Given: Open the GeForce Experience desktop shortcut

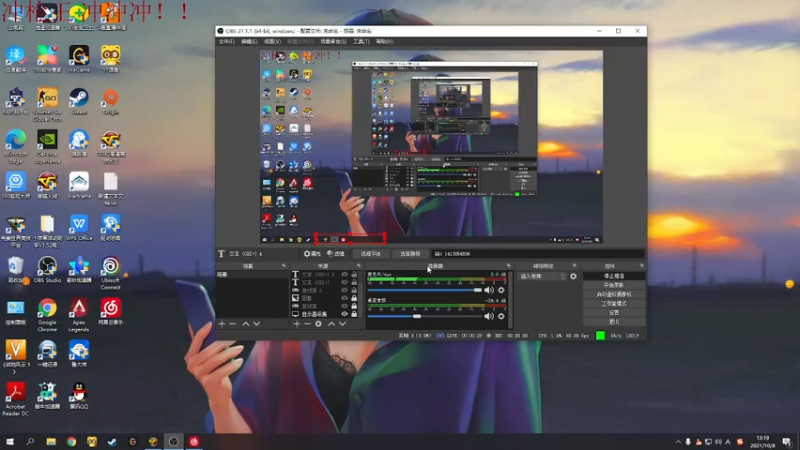Looking at the screenshot, I should 47,147.
